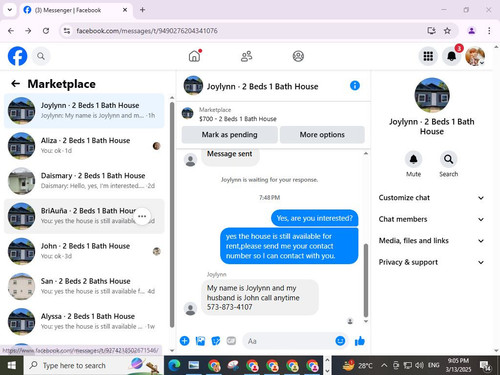Show hidden system tray icons

pyautogui.click(x=384, y=366)
